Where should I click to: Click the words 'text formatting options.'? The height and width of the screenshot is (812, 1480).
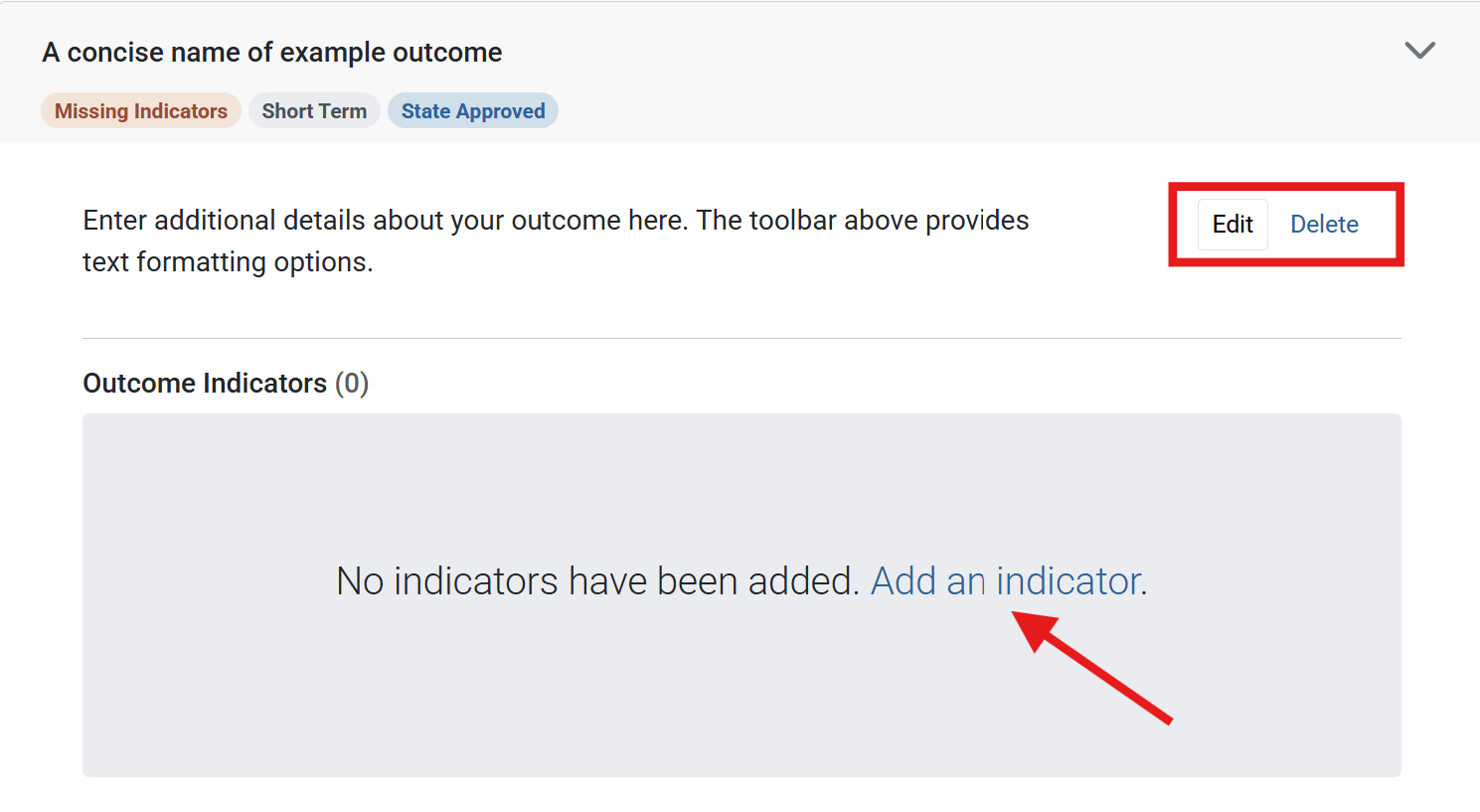pos(228,262)
